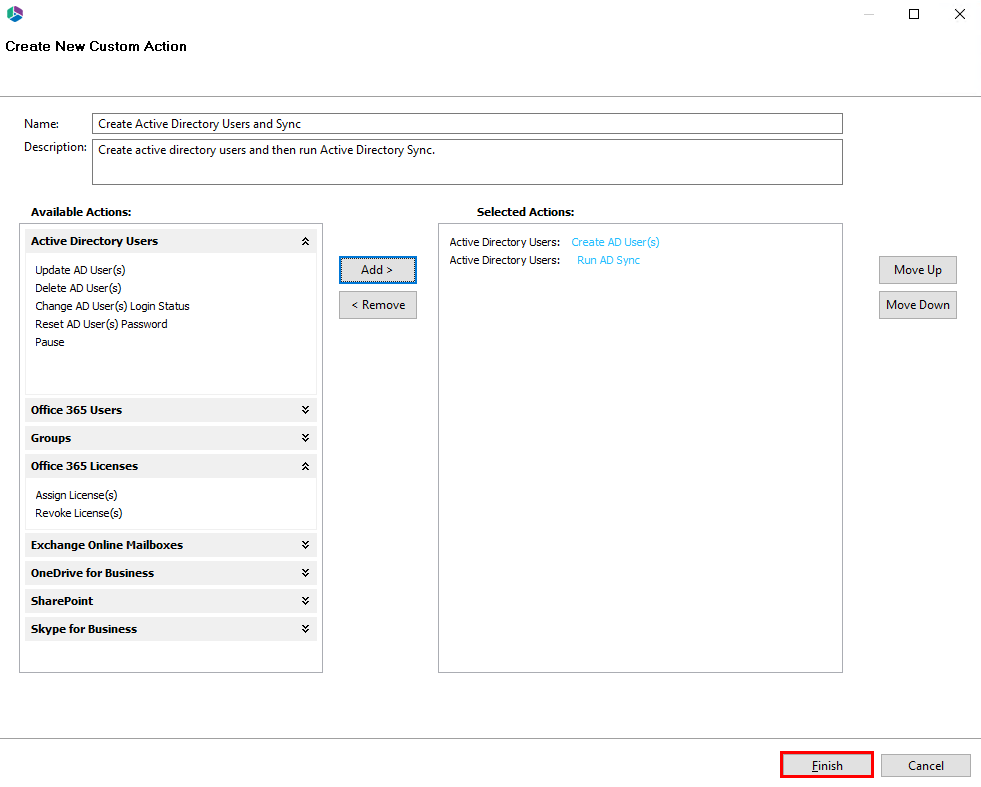Expand the Skype for Business section
Screen dimensions: 981x787
(x=307, y=629)
